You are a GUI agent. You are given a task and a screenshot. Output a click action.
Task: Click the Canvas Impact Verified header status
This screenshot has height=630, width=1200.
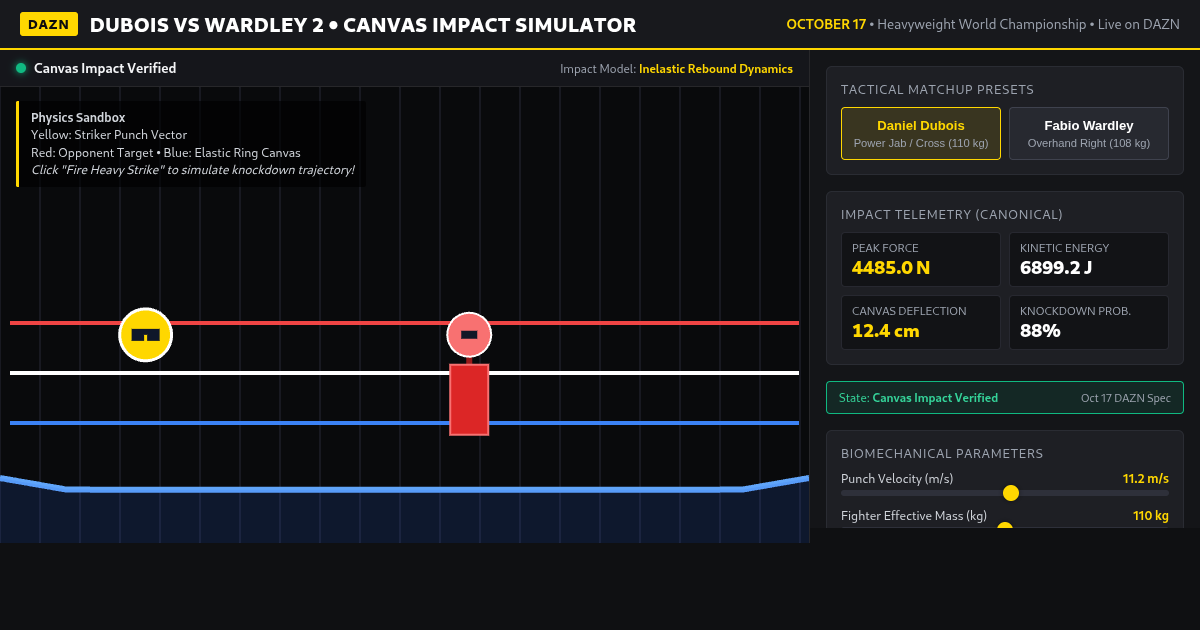[x=105, y=68]
